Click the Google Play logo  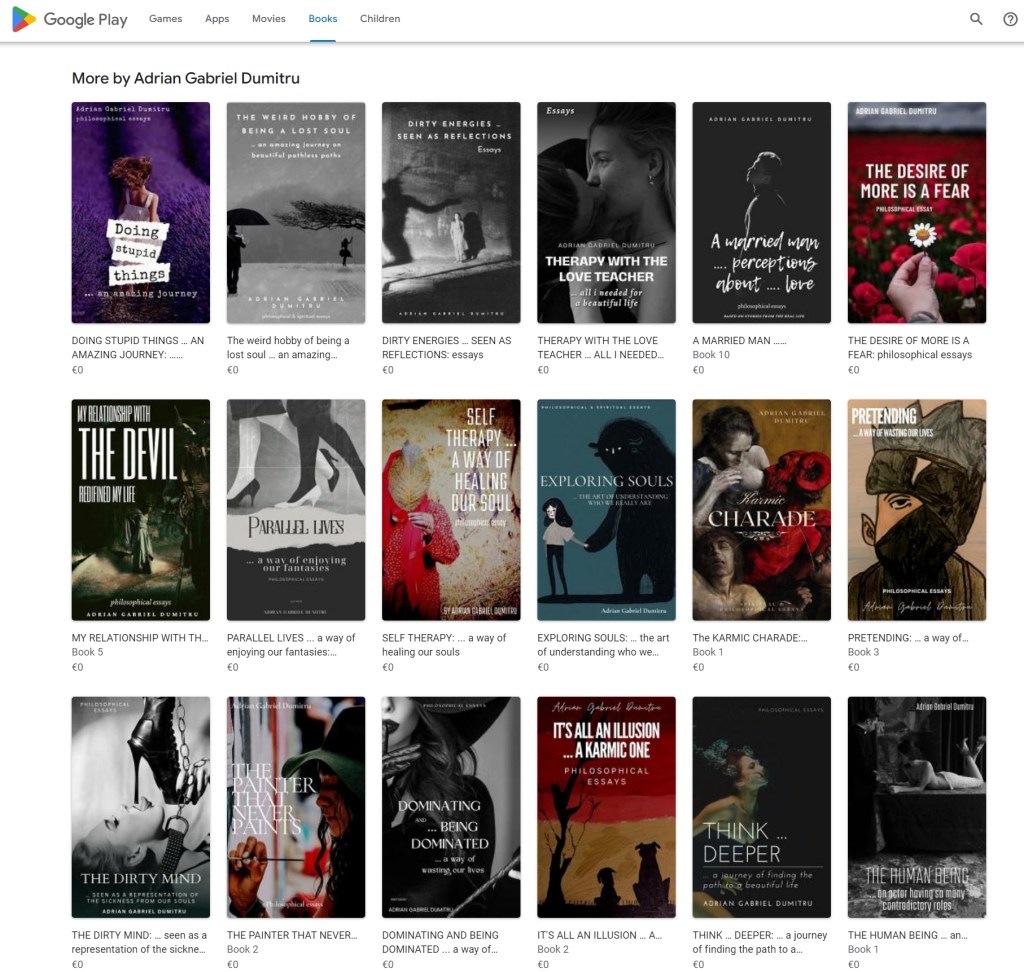[x=70, y=19]
